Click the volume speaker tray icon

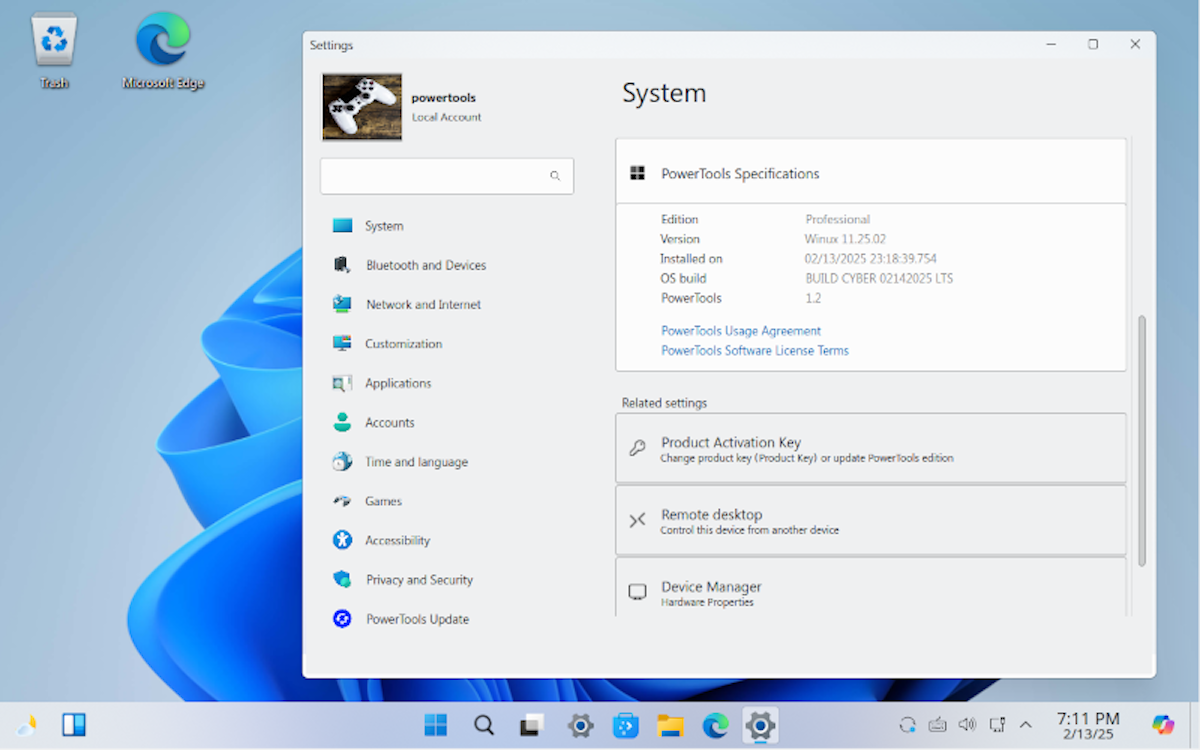(x=967, y=725)
